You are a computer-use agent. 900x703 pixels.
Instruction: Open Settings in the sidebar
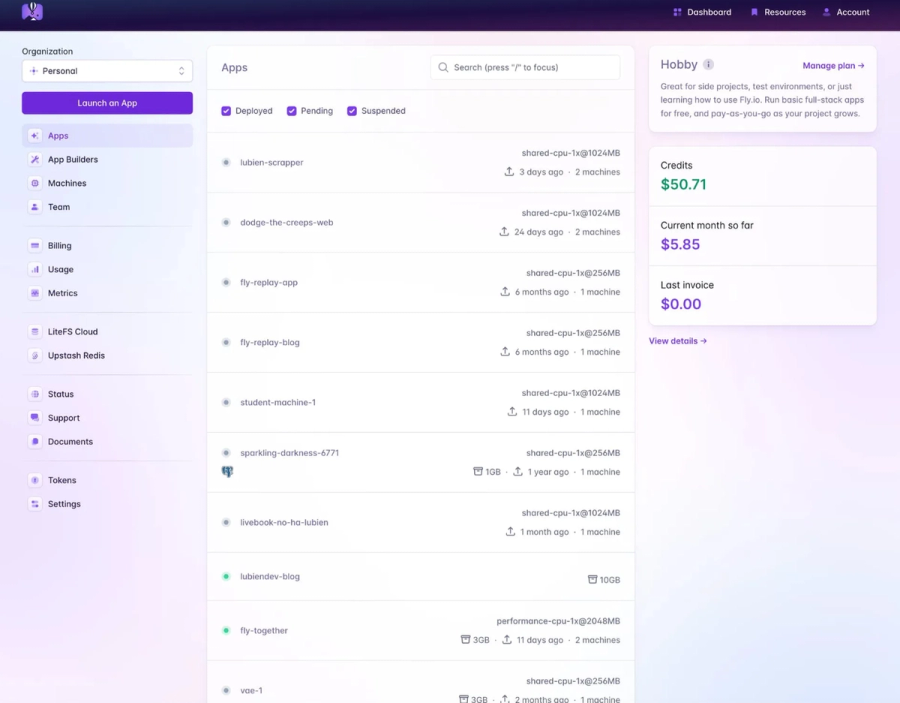point(107,504)
